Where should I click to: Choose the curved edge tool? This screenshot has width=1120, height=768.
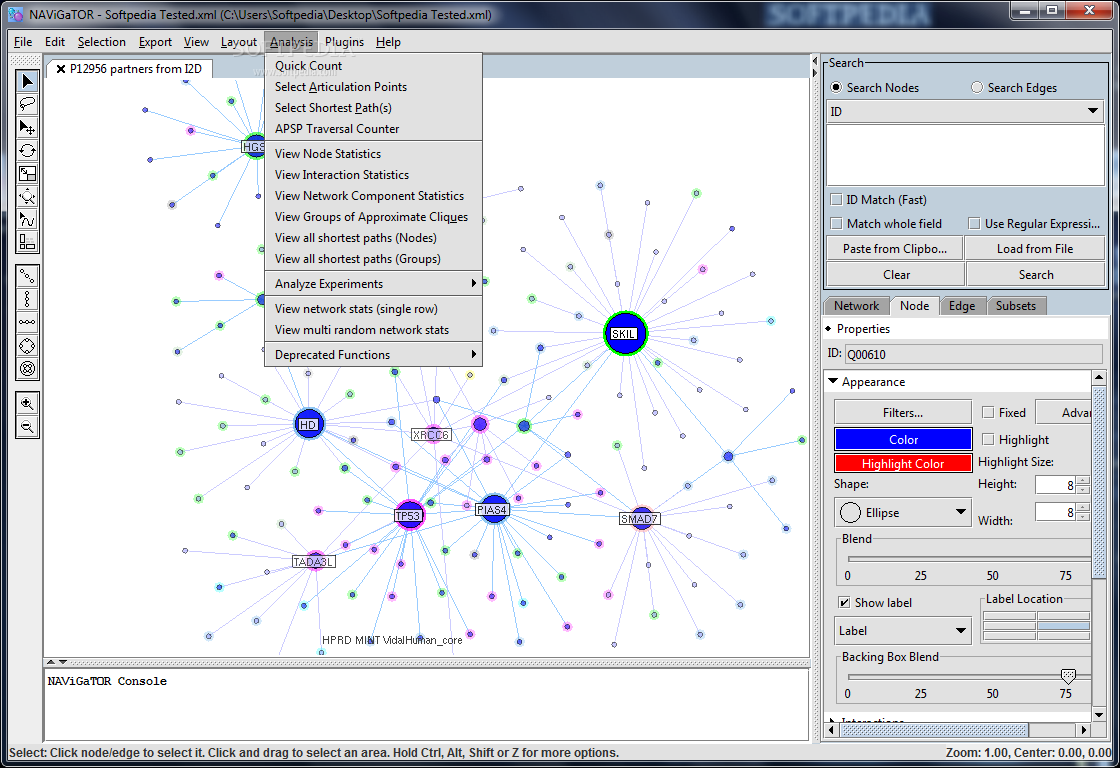click(x=27, y=219)
